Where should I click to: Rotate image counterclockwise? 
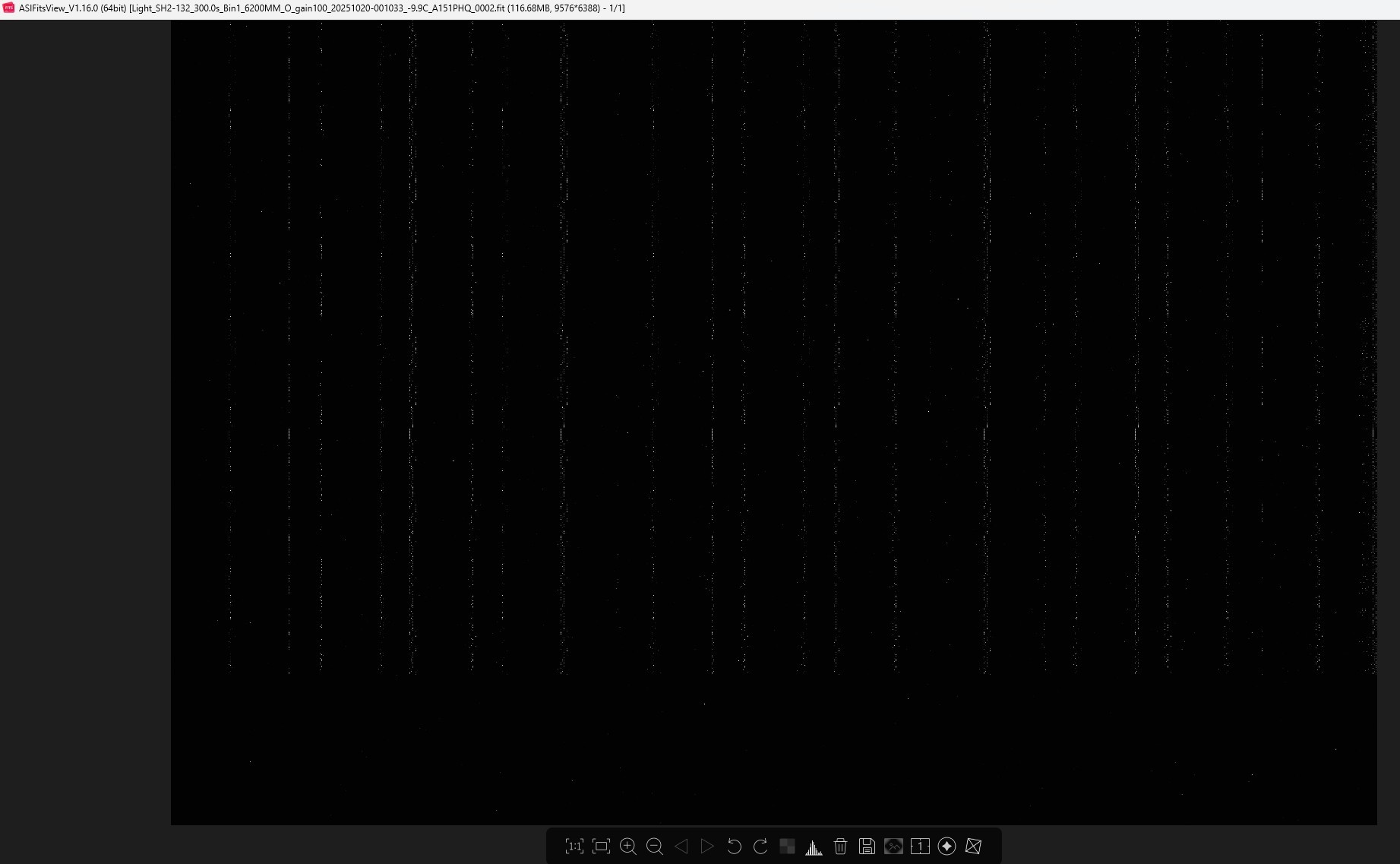(x=734, y=847)
